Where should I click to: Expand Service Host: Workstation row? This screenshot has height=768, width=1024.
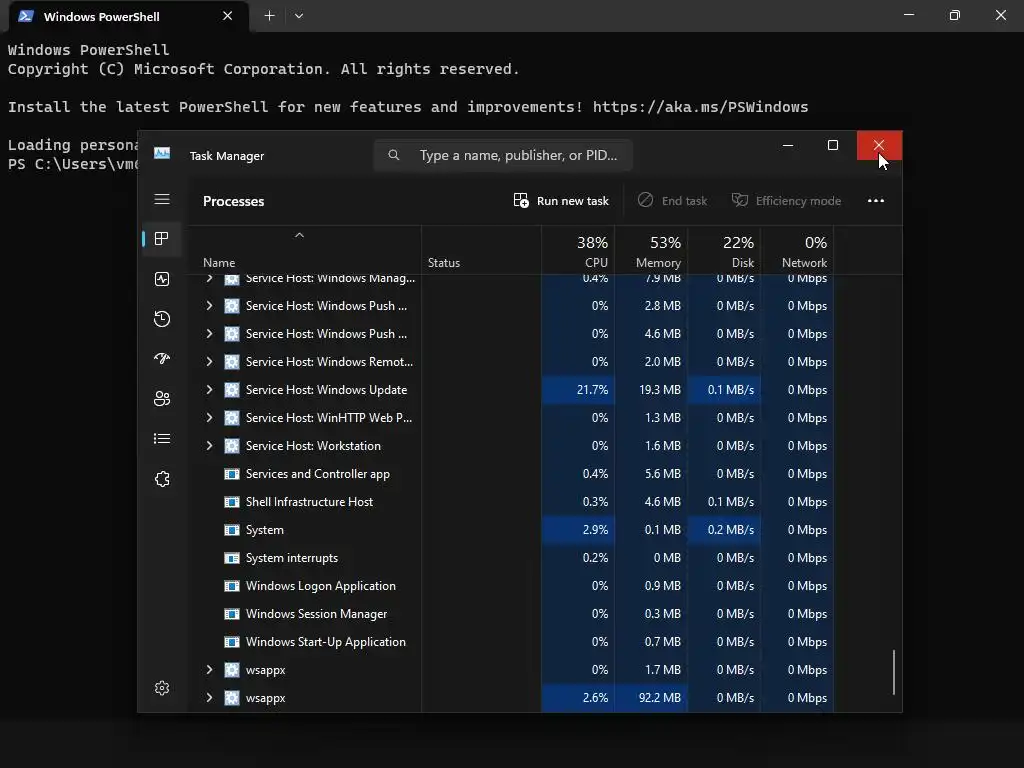click(209, 445)
